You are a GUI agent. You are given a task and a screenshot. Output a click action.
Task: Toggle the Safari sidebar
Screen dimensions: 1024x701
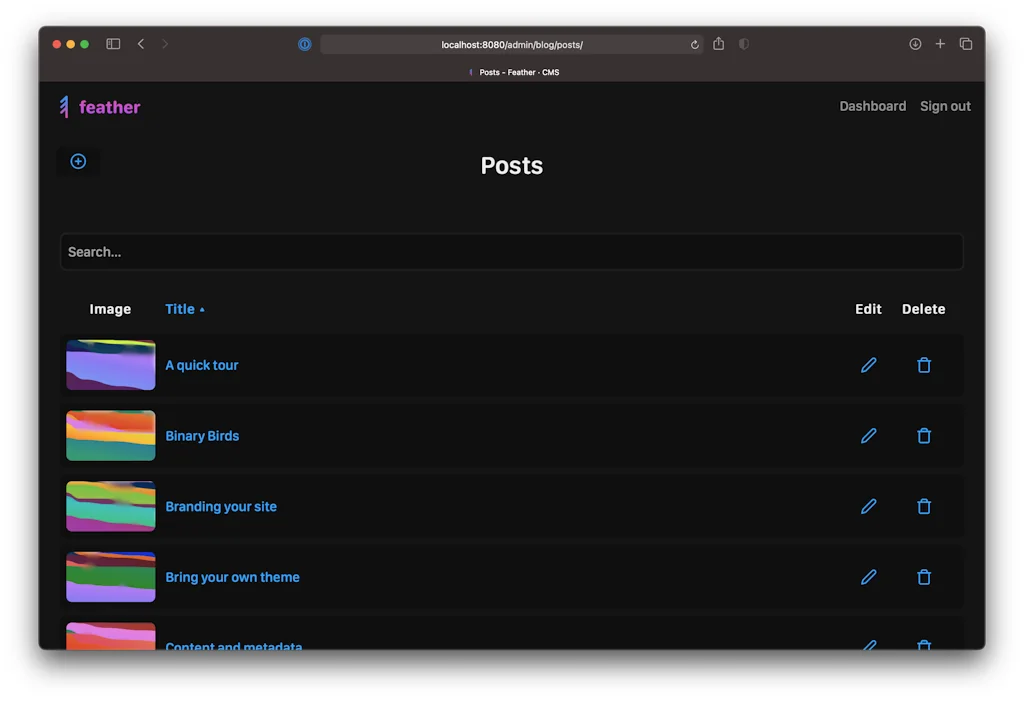112,44
